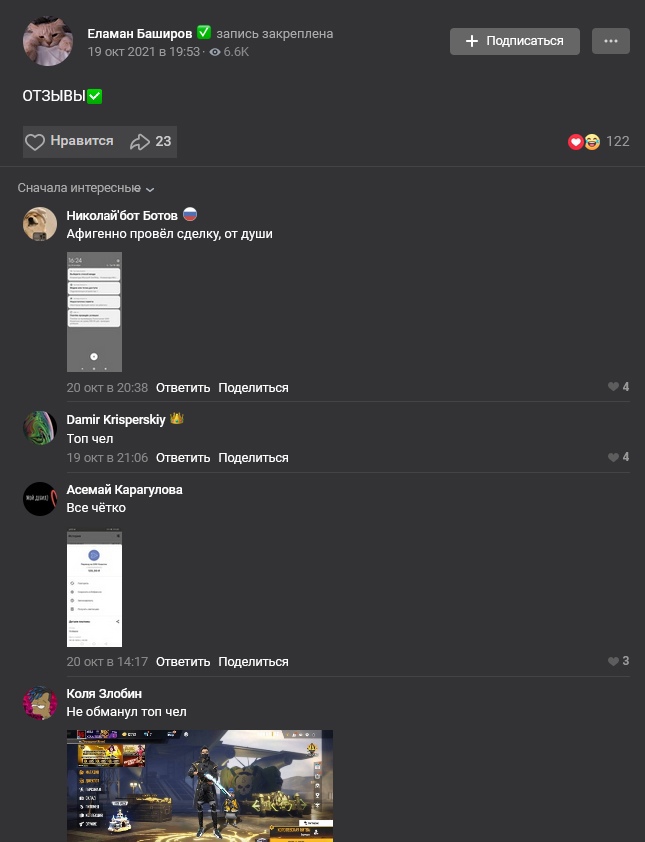Open Damir Krisperskiy's profile avatar
The width and height of the screenshot is (645, 842).
40,428
